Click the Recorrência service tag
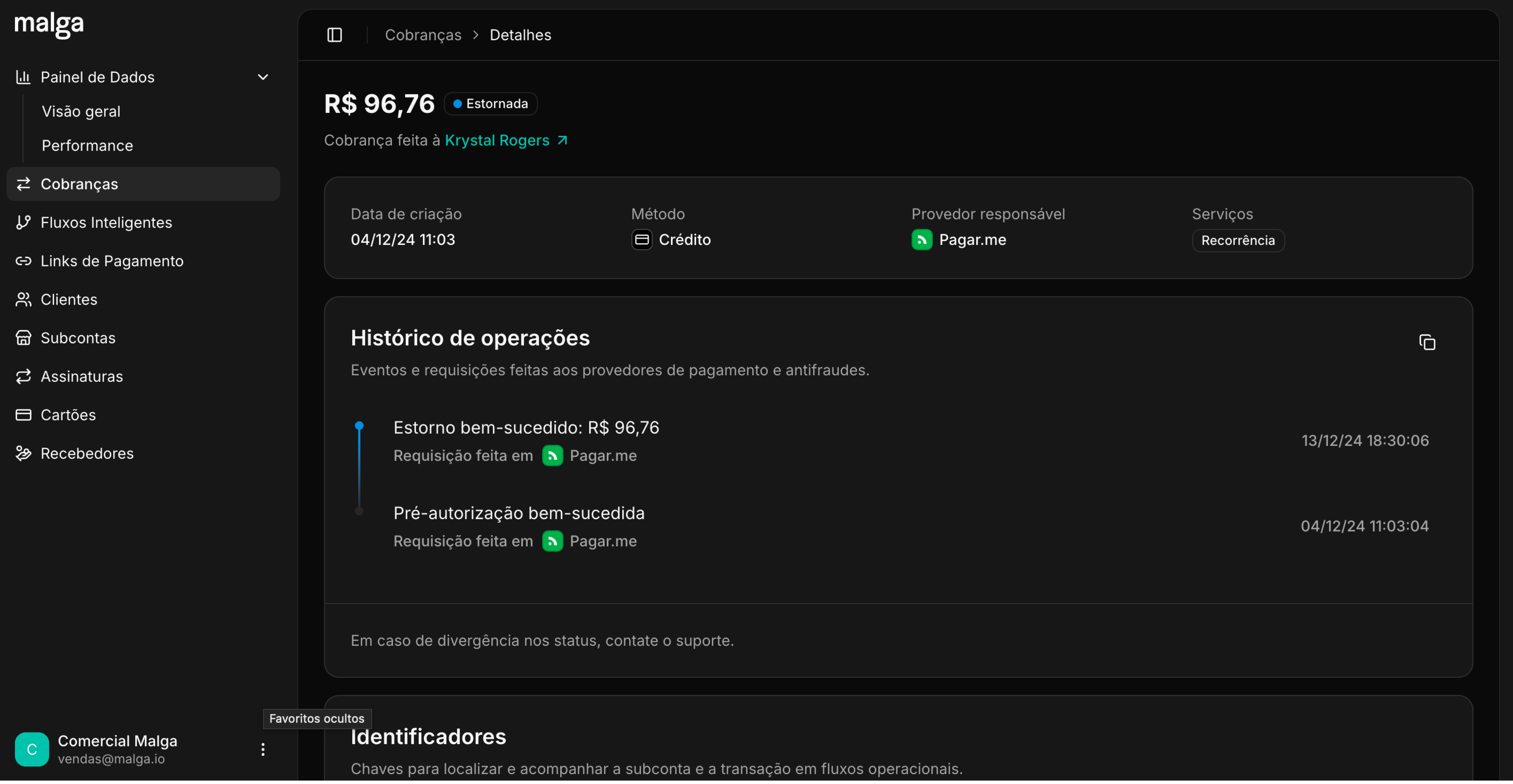The image size is (1513, 784). (x=1237, y=241)
